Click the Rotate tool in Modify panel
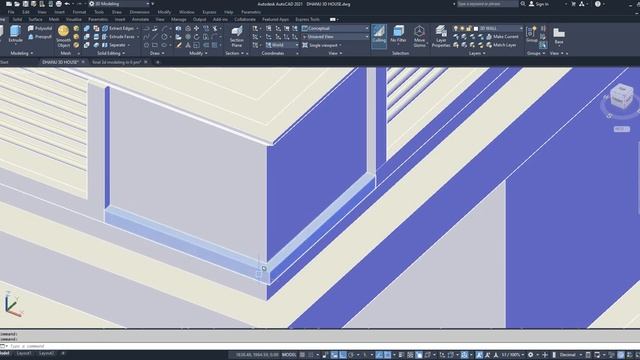Viewport: 640px width, 360px height. coord(196,37)
